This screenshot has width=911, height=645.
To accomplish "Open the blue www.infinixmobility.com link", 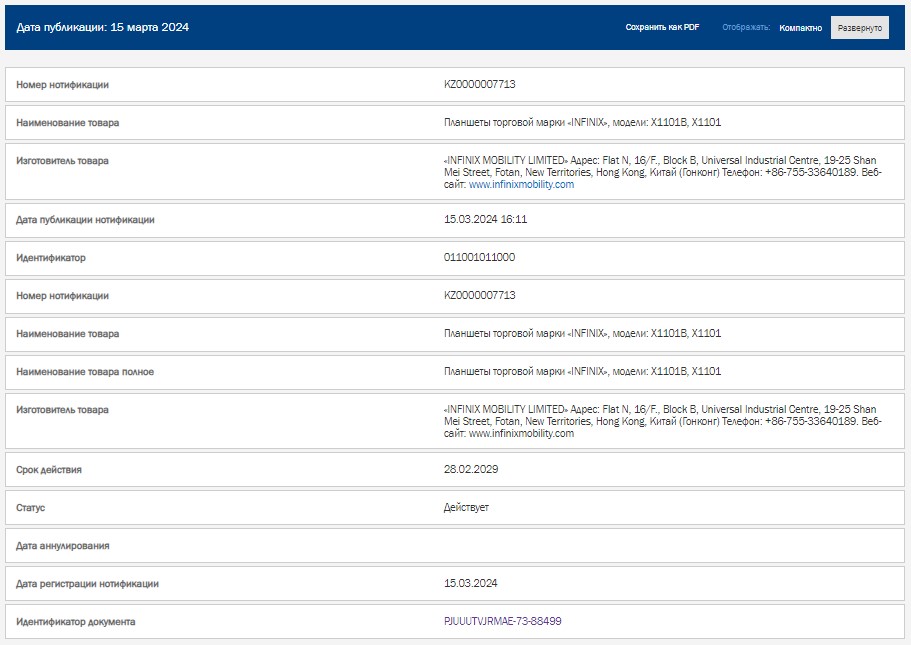I will (x=521, y=184).
